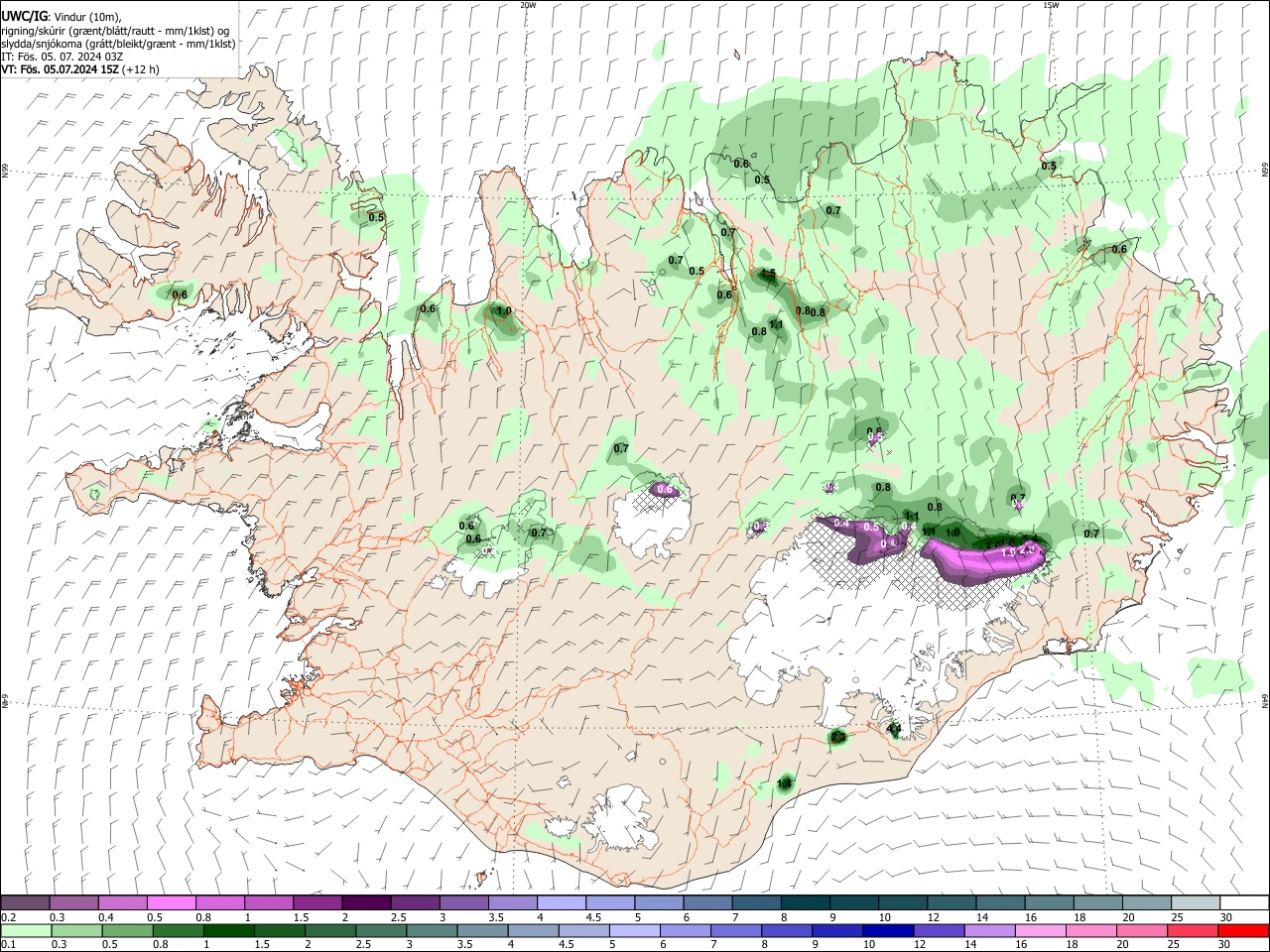Image resolution: width=1270 pixels, height=952 pixels.
Task: Select the 1.9 value in the pink snow area
Action: coord(1009,552)
